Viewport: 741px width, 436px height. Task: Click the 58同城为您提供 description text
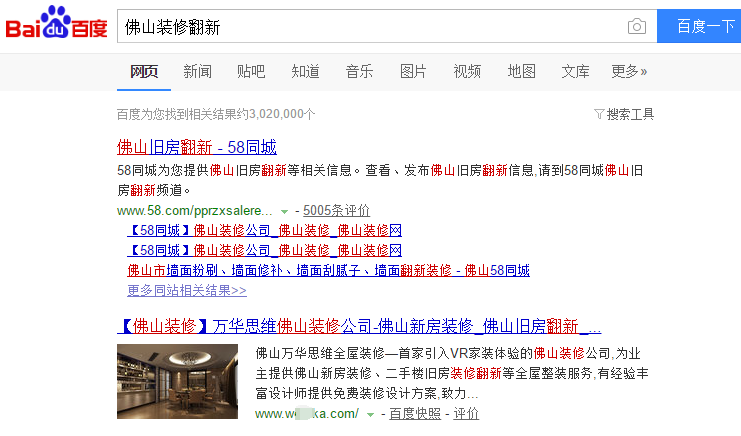click(x=380, y=180)
